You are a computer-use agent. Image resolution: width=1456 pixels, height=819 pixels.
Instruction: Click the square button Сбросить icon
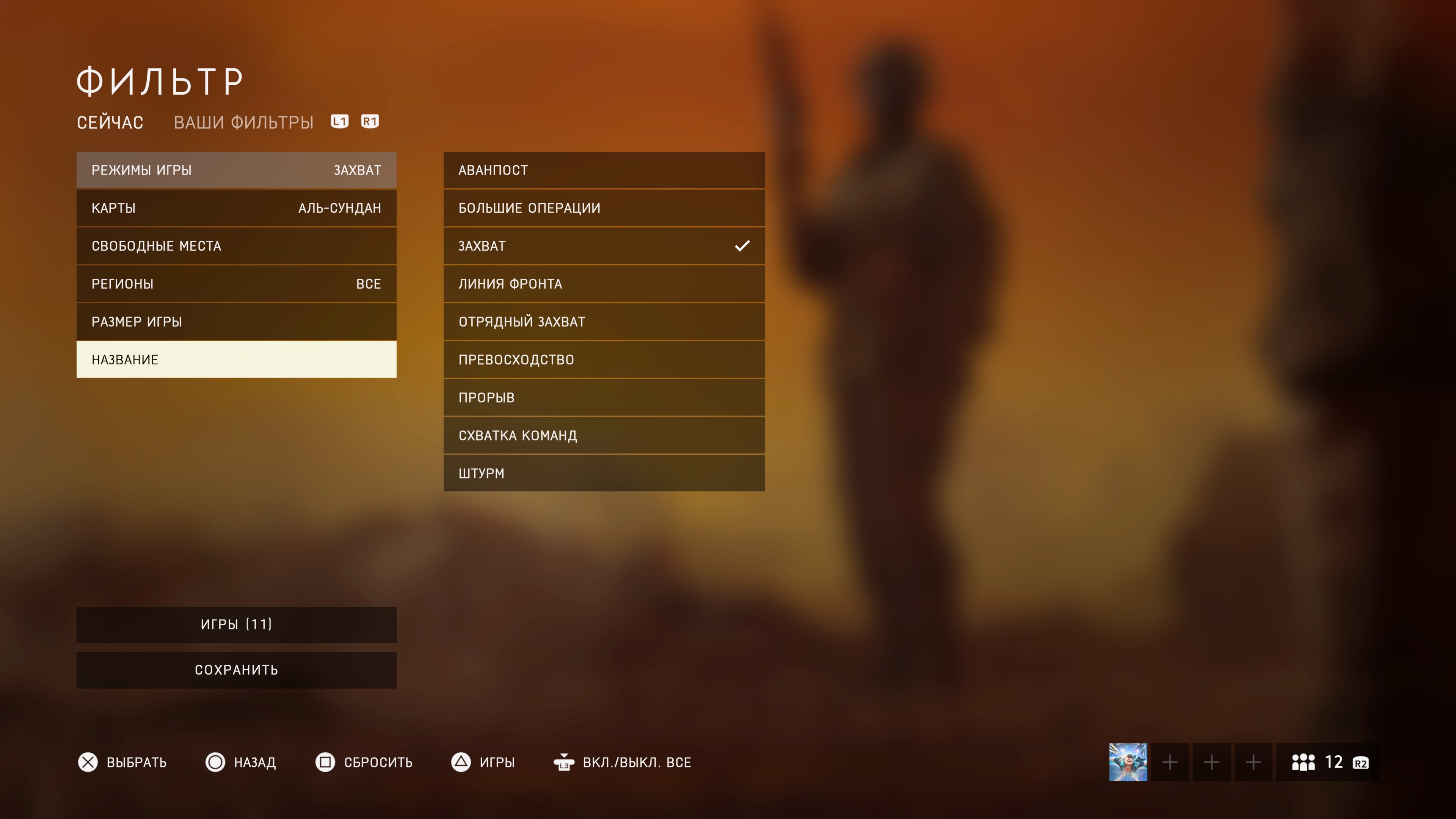[326, 762]
